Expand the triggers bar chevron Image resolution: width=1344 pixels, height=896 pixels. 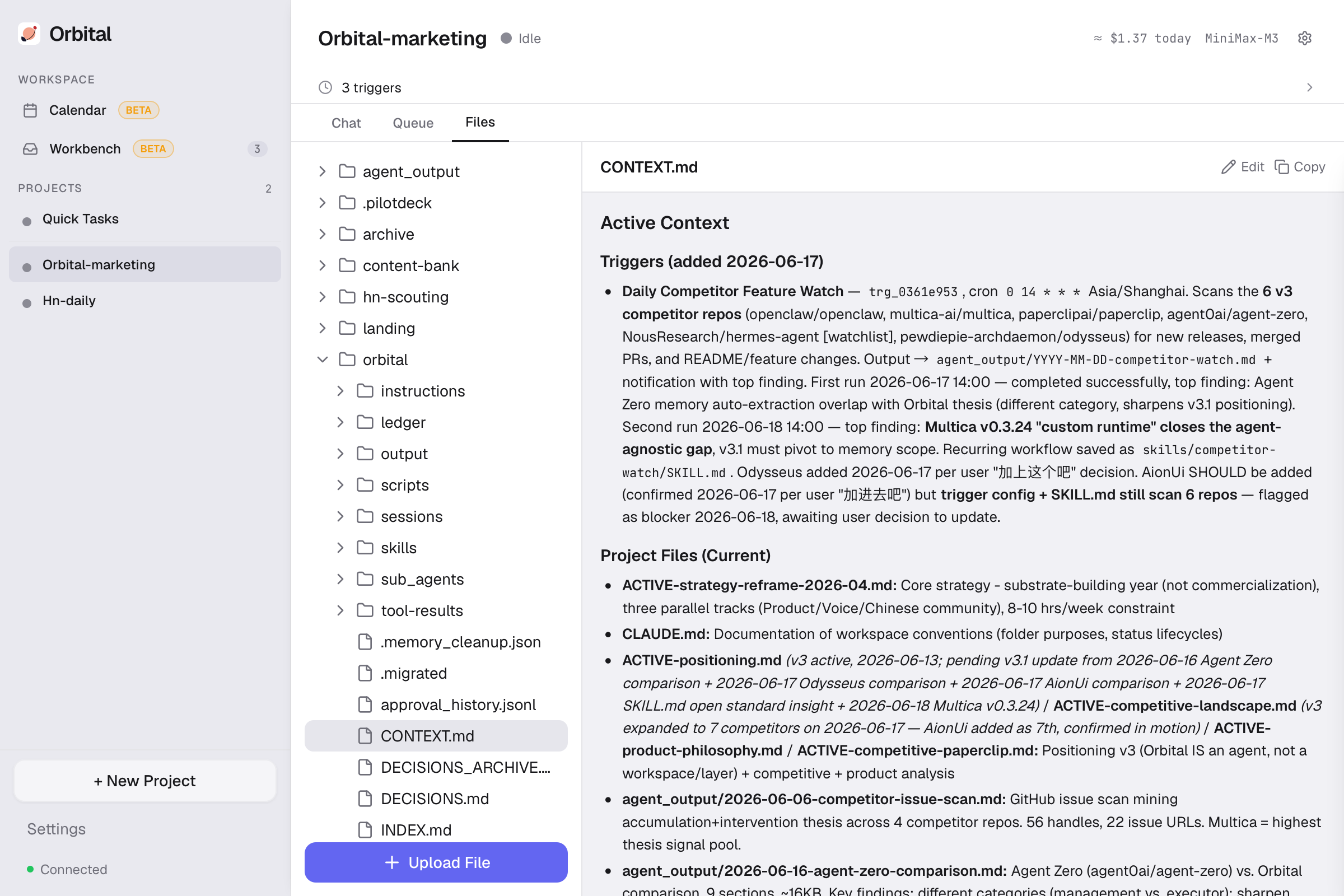(x=1310, y=87)
